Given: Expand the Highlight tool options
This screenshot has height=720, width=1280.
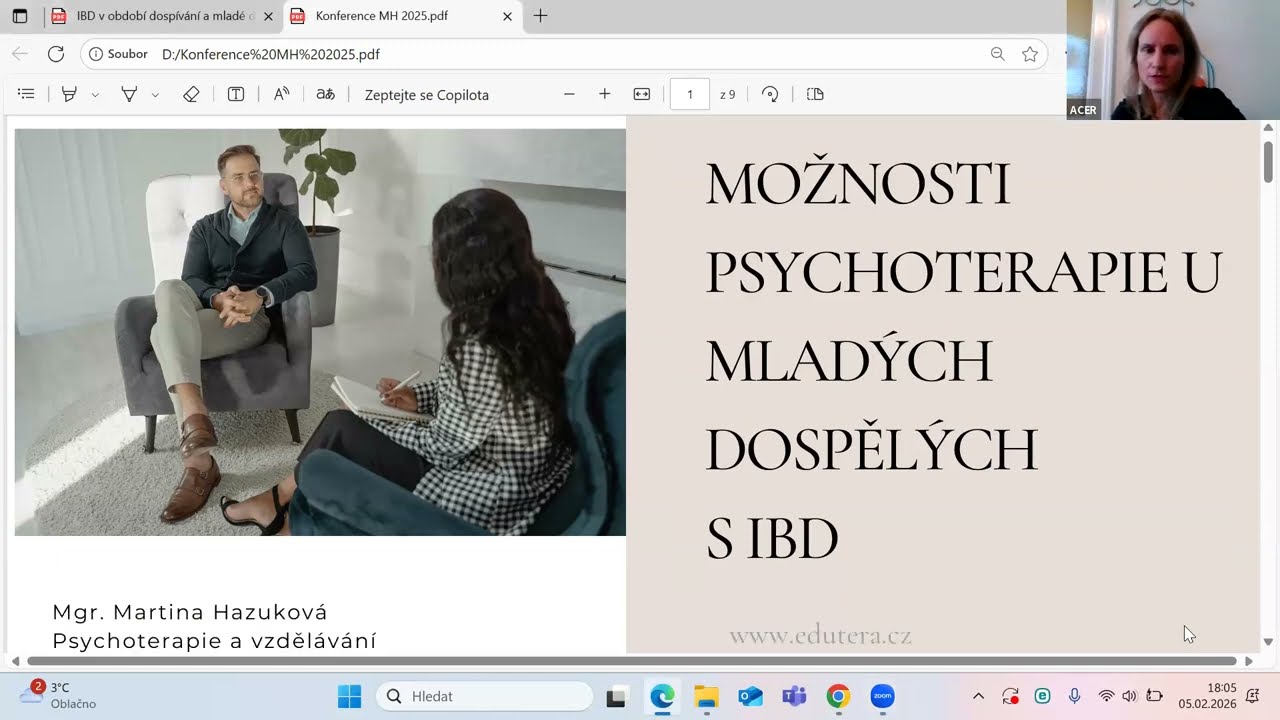Looking at the screenshot, I should click(x=95, y=95).
